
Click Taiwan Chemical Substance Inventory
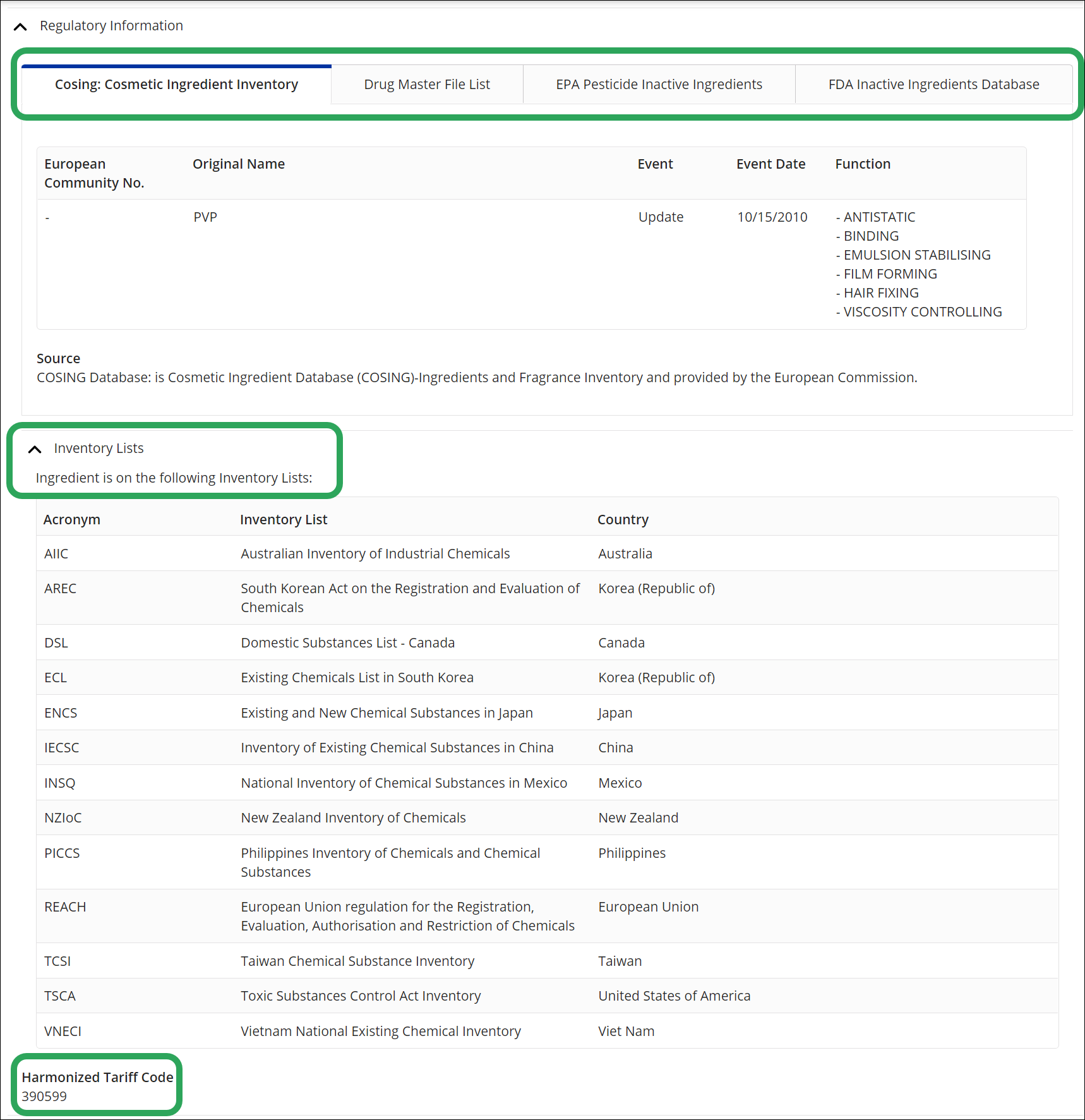pyautogui.click(x=357, y=961)
